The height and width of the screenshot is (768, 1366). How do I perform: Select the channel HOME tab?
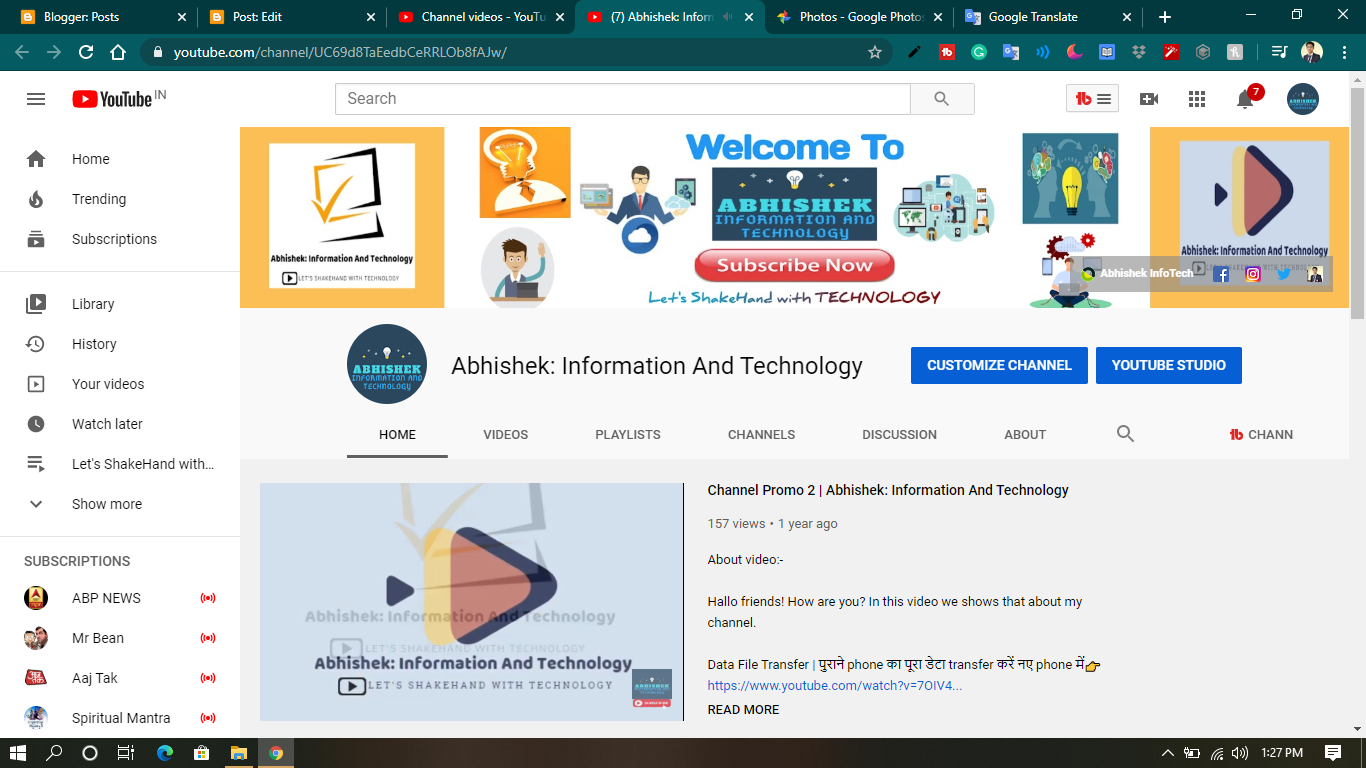click(x=397, y=435)
